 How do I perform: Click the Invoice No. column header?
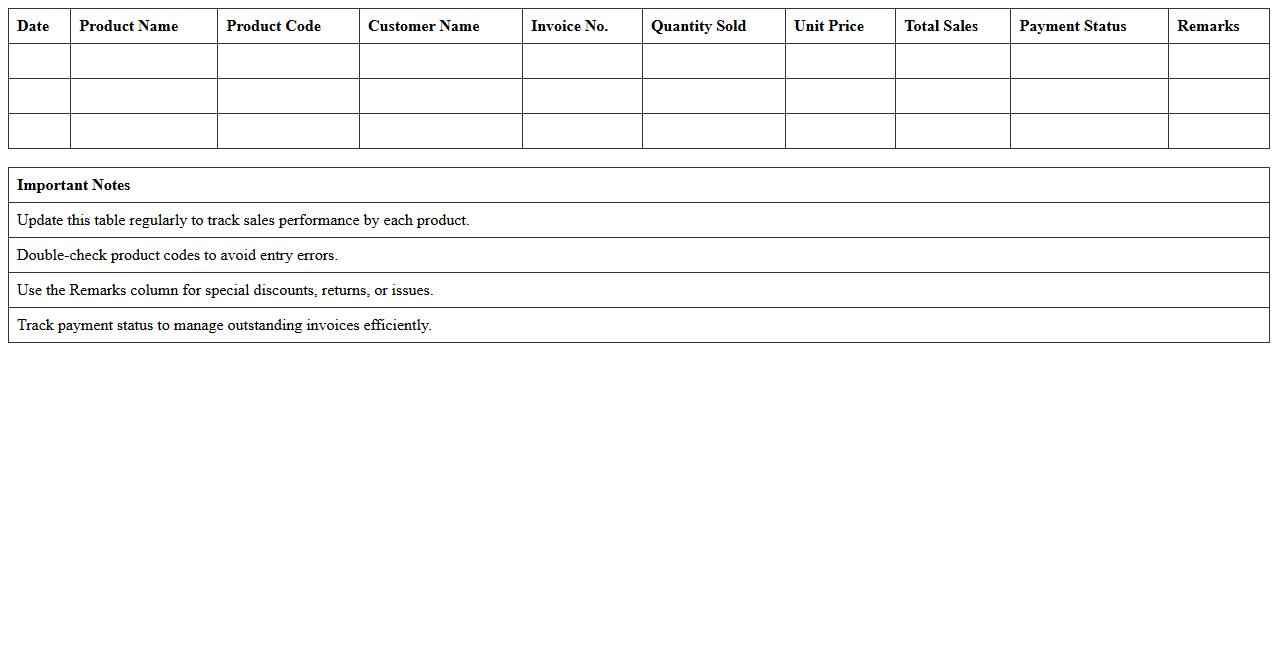pyautogui.click(x=569, y=26)
